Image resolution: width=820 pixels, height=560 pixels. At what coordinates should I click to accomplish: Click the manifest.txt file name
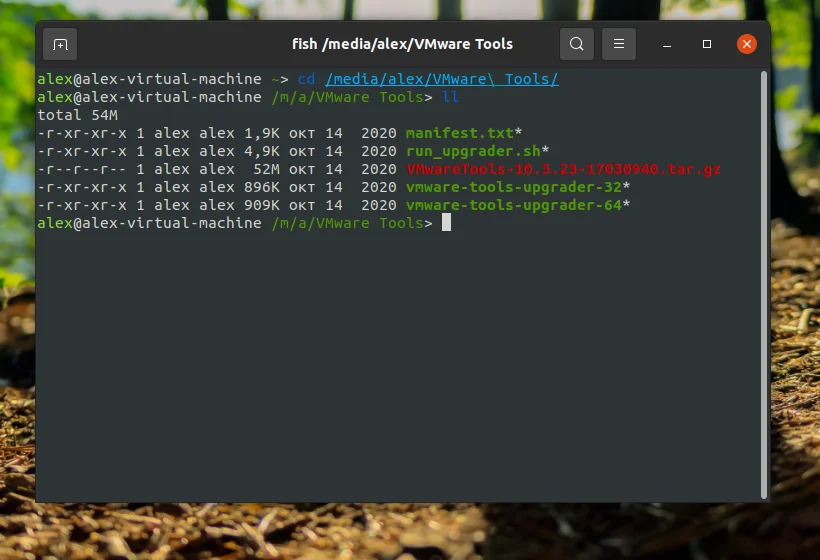[x=460, y=133]
